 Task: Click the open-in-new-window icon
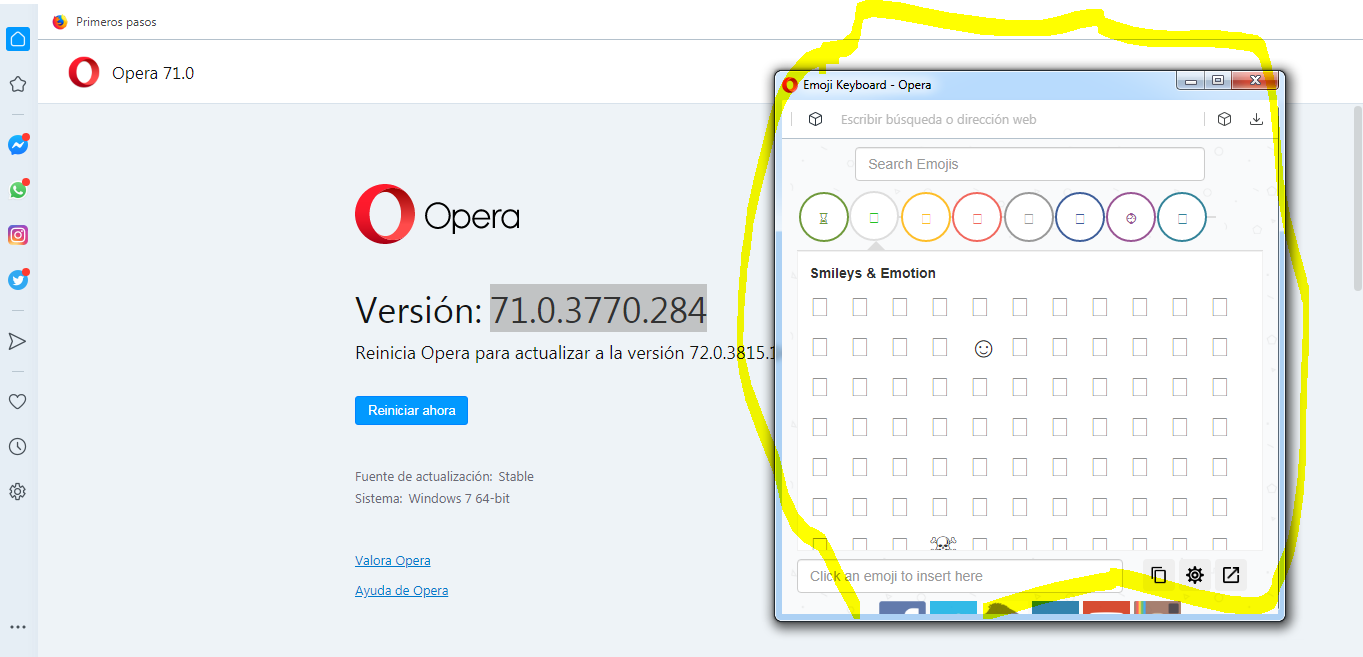(1232, 575)
